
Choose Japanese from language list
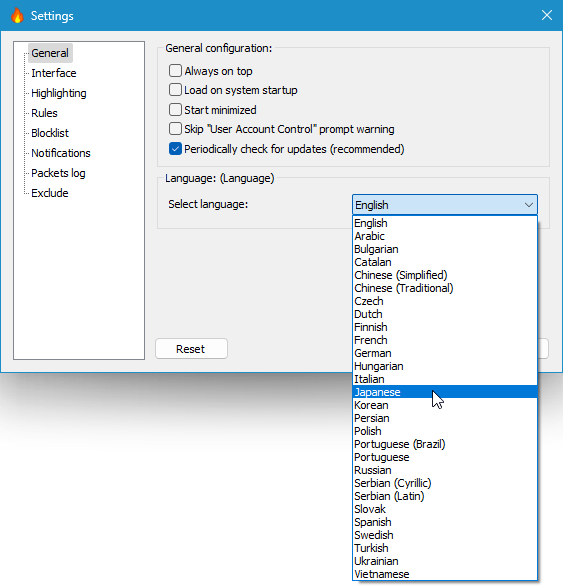point(445,392)
